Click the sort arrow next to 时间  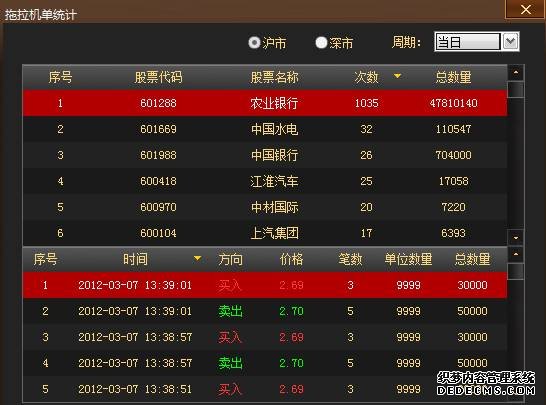click(x=197, y=258)
